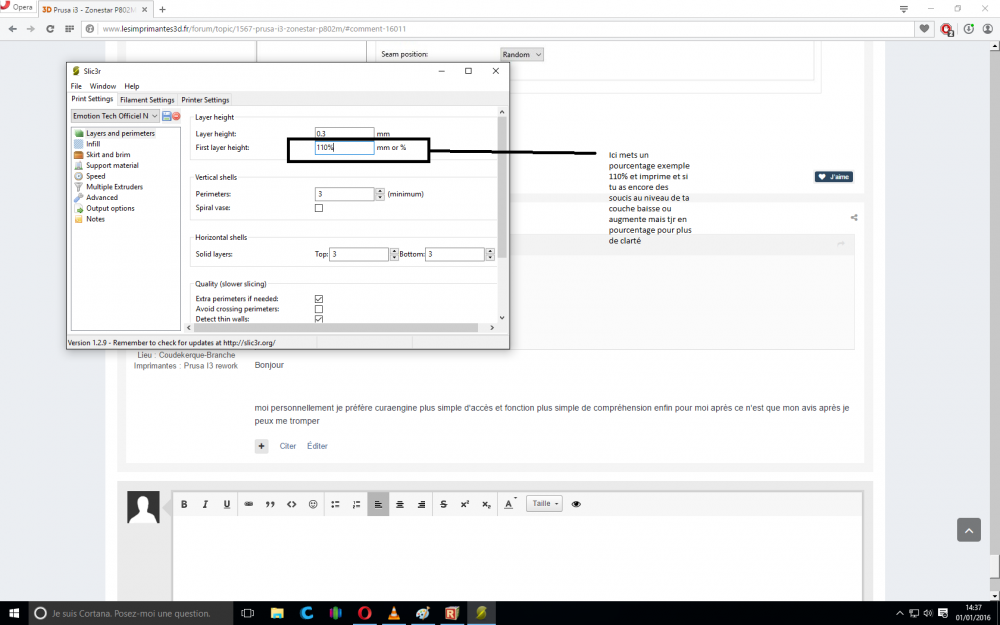Insert a numbered list

click(357, 504)
